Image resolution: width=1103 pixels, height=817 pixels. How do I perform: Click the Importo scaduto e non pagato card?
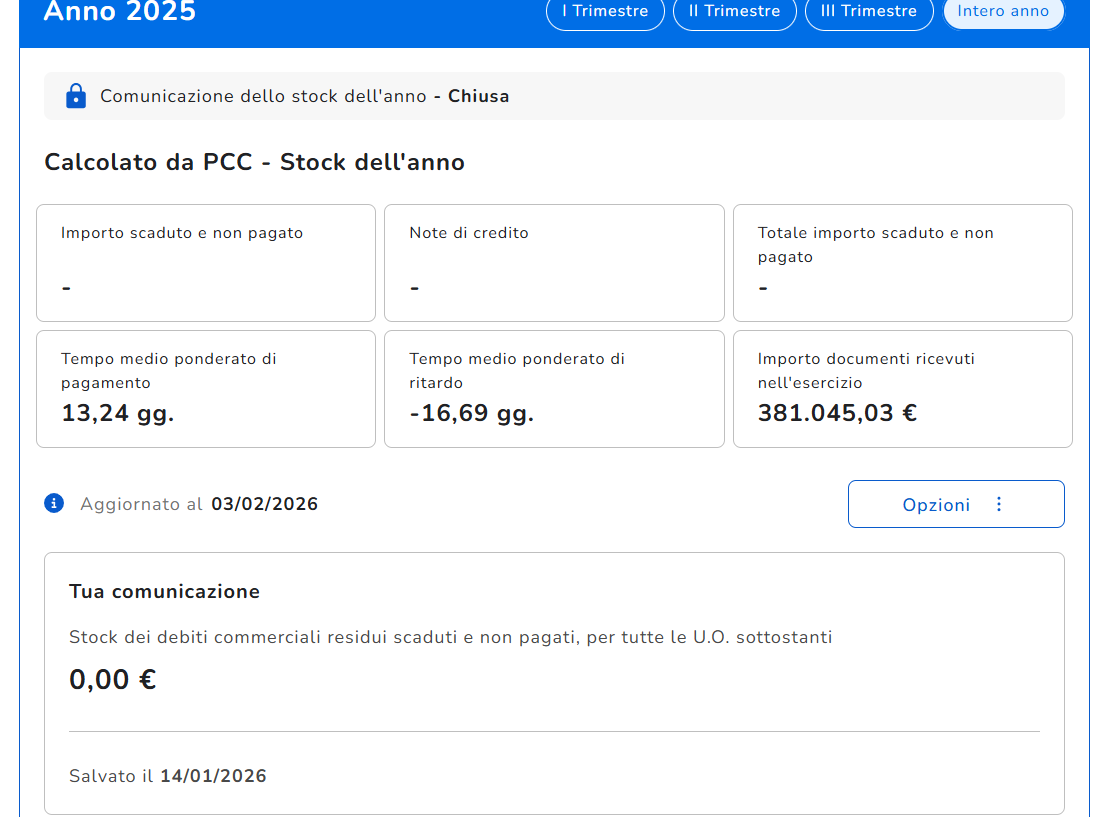(206, 263)
